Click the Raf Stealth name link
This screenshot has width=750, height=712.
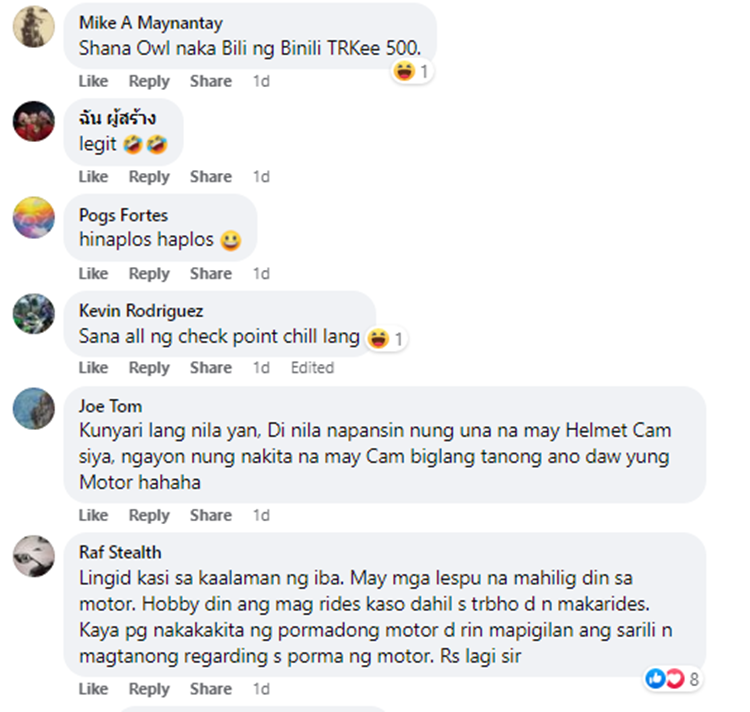pos(120,552)
